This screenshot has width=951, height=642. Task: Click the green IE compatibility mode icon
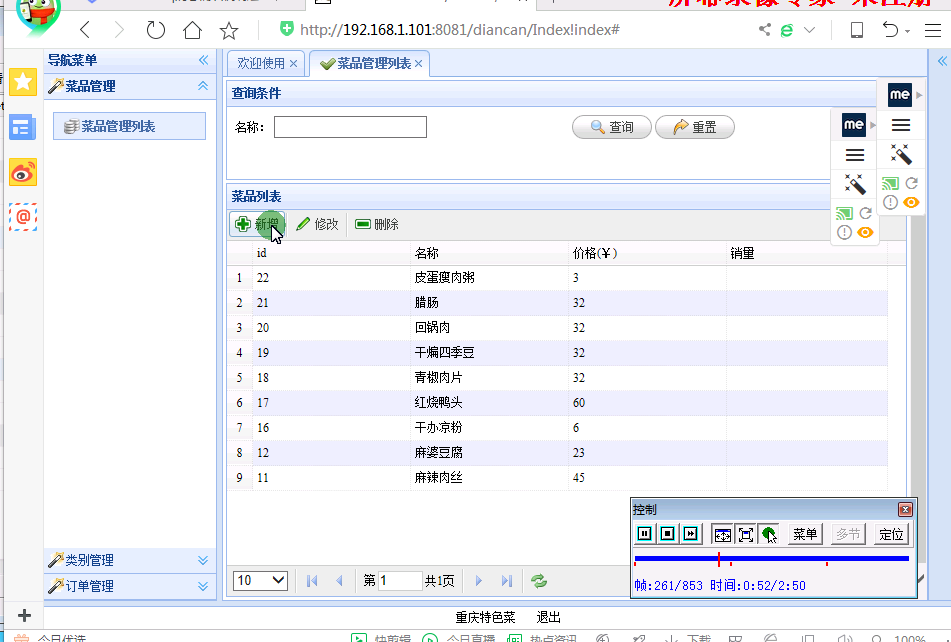click(787, 30)
